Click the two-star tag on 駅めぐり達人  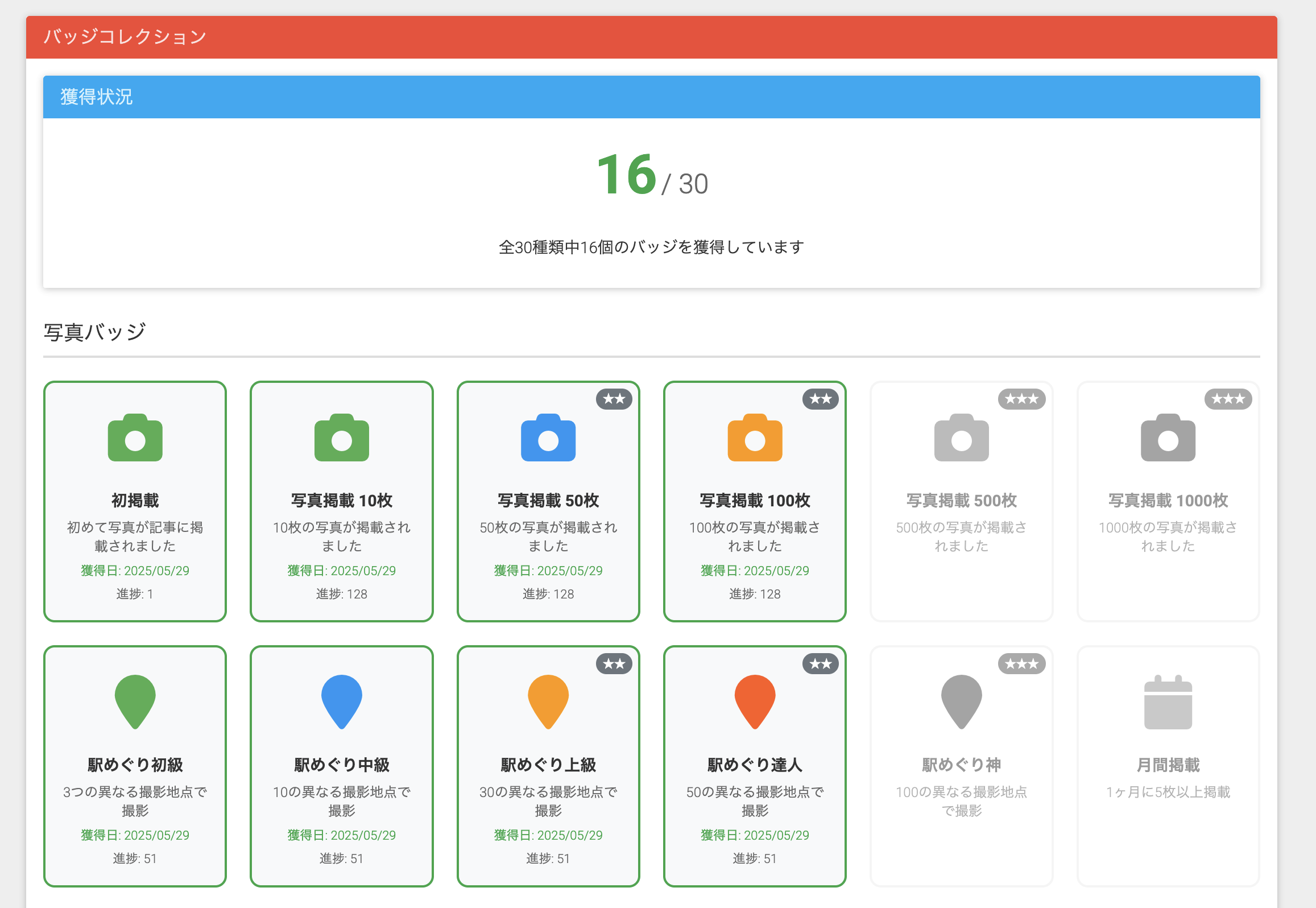[821, 663]
